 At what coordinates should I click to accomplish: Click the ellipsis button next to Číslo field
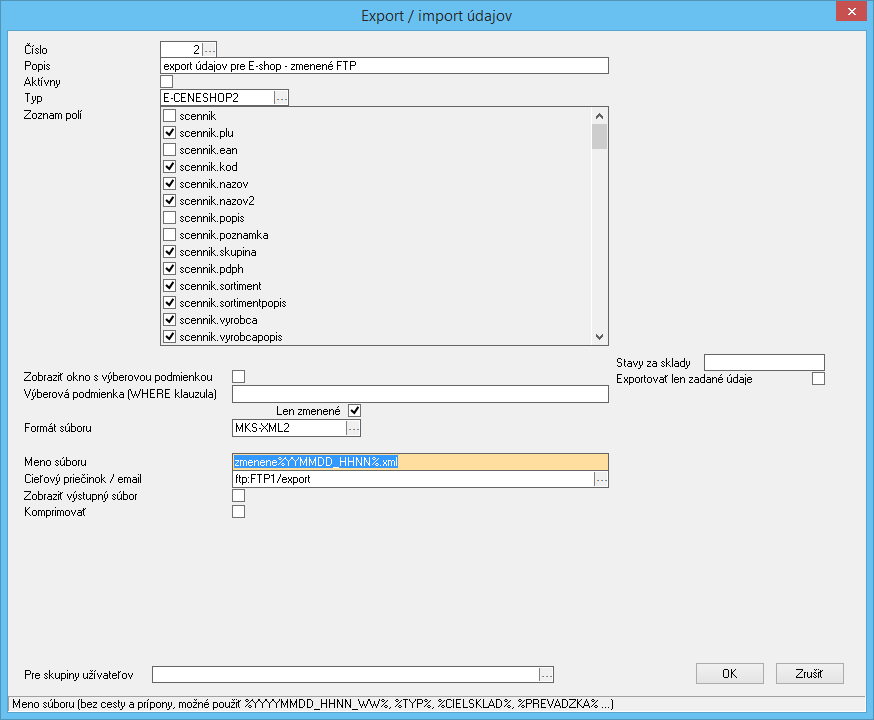click(x=210, y=49)
